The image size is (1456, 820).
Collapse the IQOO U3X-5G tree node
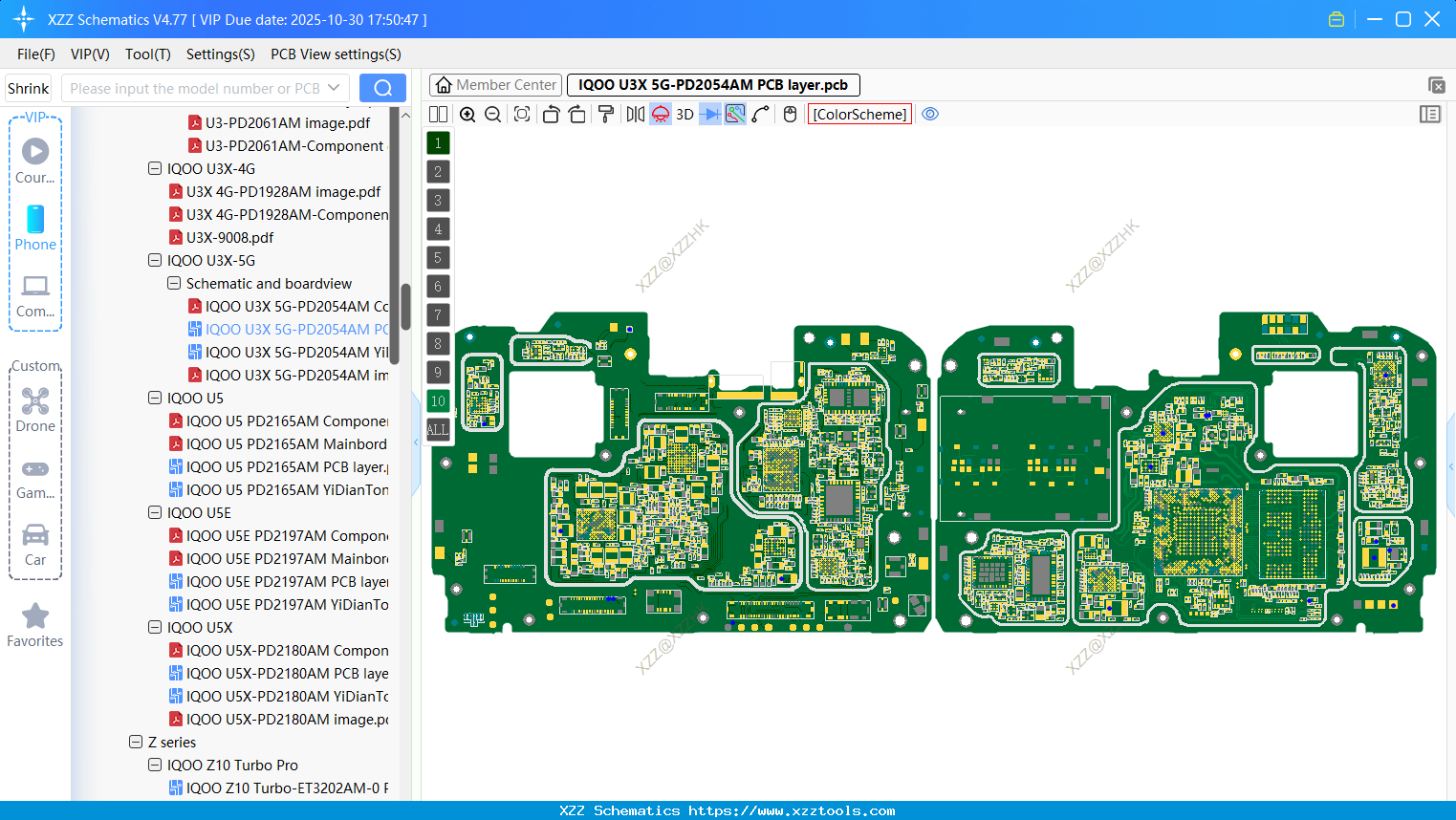[x=155, y=260]
